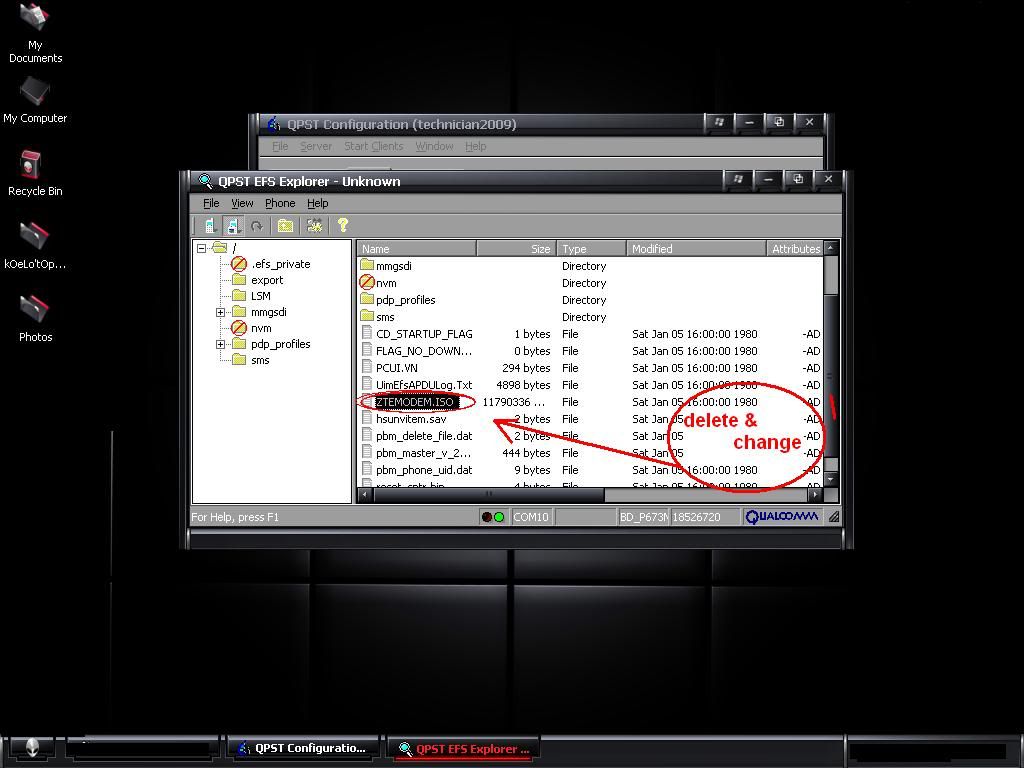Viewport: 1024px width, 768px height.
Task: Click the status bar window grip
Action: [x=834, y=517]
